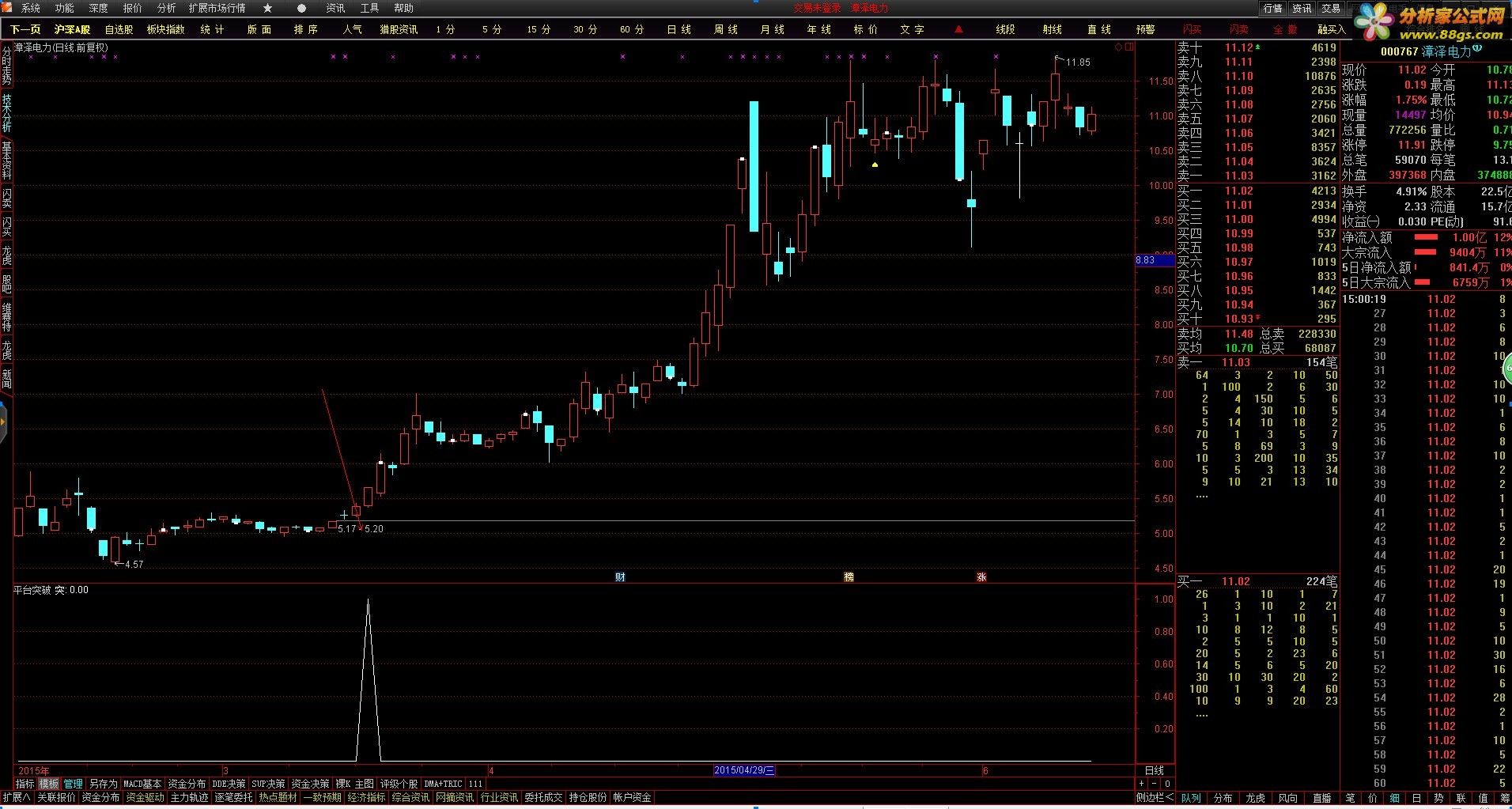Click the diamond icon at chart top-right

[x=1118, y=47]
